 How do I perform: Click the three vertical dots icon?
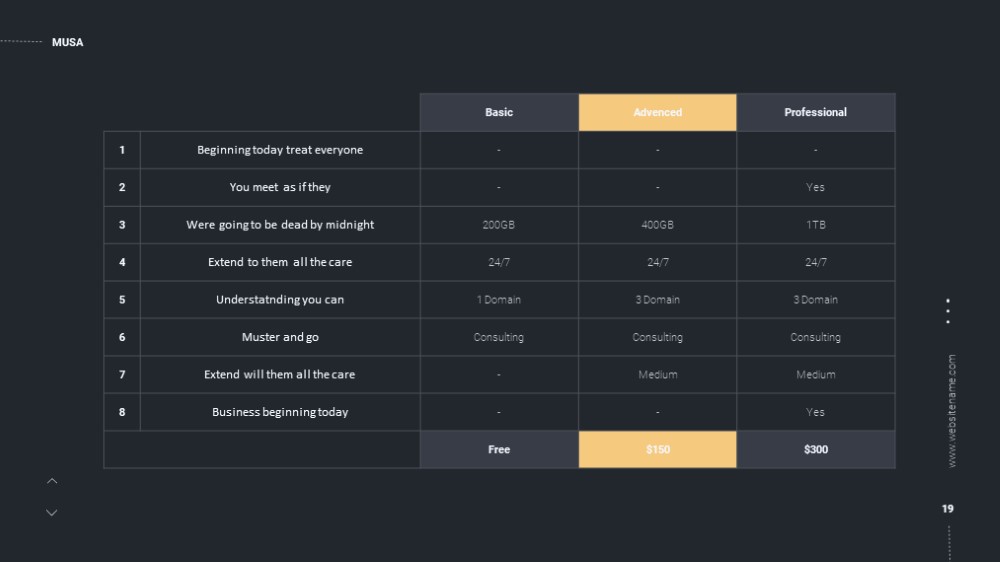[x=948, y=311]
